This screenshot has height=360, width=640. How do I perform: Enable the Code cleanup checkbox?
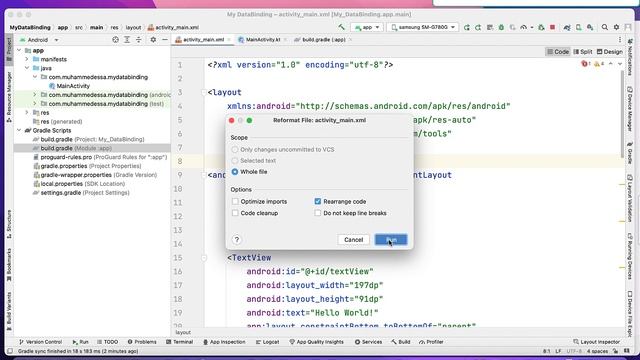click(235, 213)
